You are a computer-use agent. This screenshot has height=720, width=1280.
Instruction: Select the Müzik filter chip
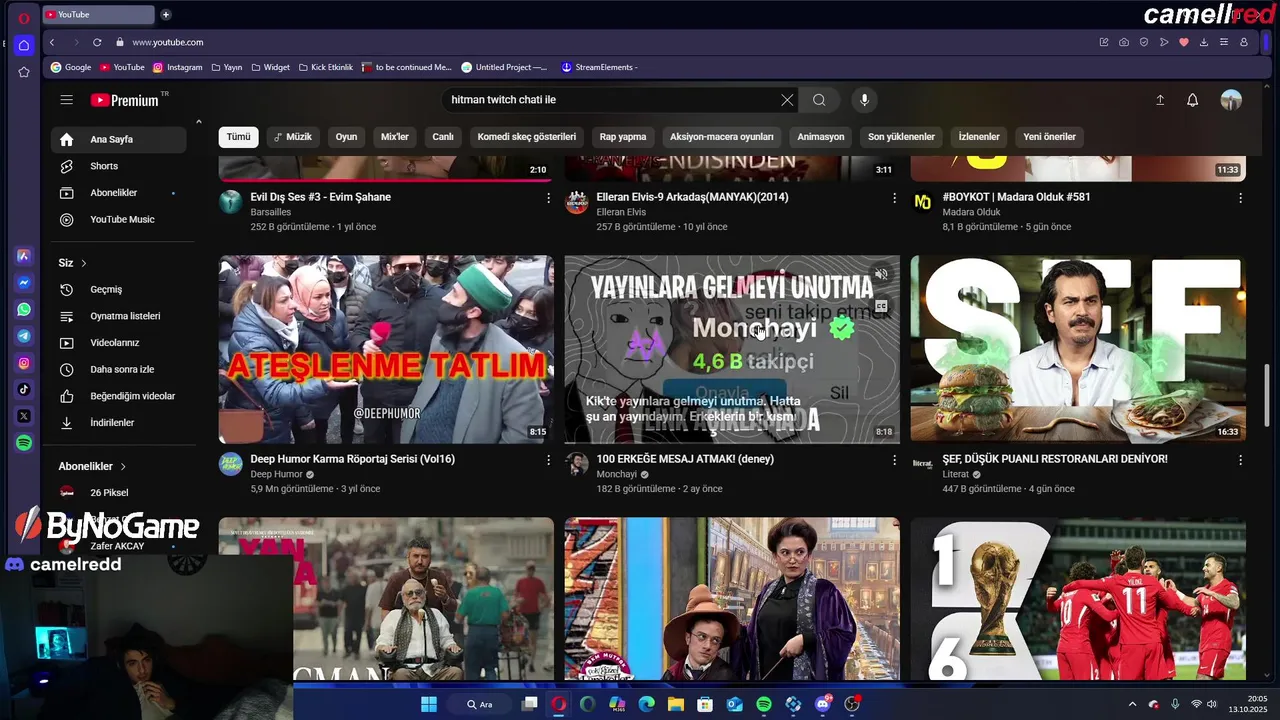click(x=293, y=137)
